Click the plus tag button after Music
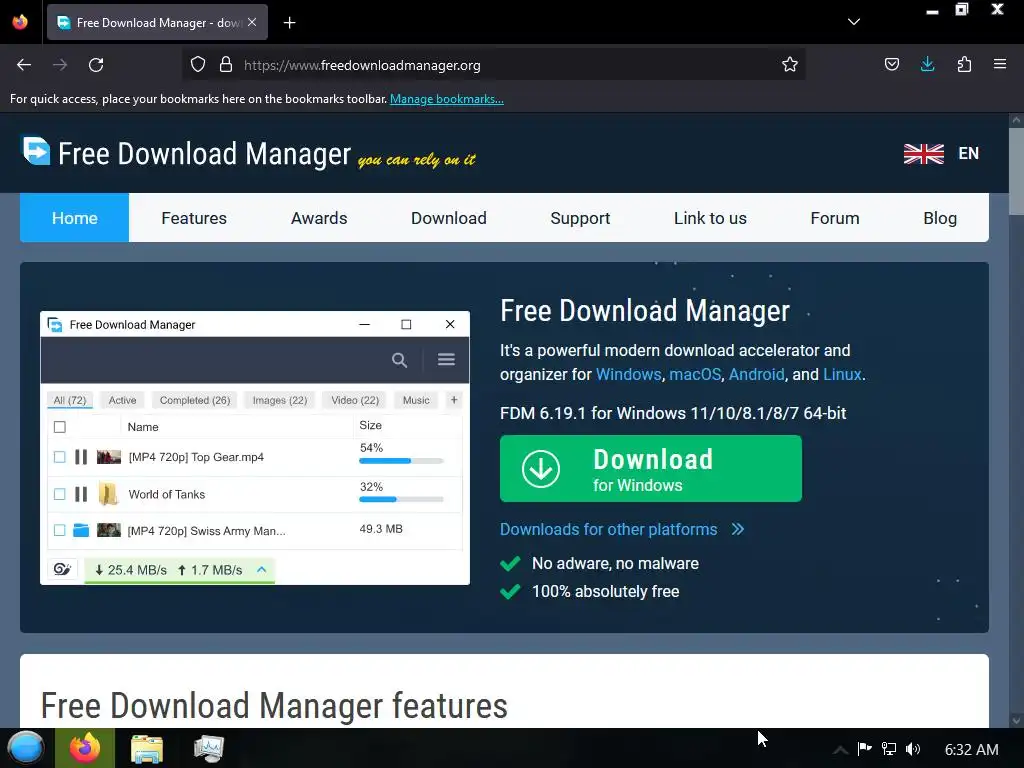Viewport: 1024px width, 768px height. pos(454,400)
